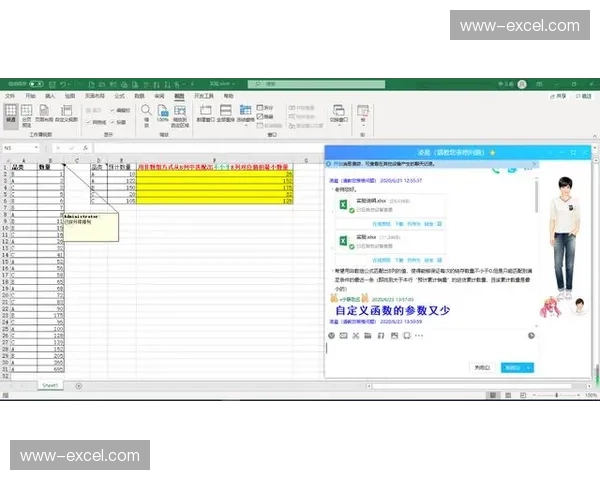Click the Hide (隐藏) window button
The width and height of the screenshot is (600, 480).
point(265,116)
